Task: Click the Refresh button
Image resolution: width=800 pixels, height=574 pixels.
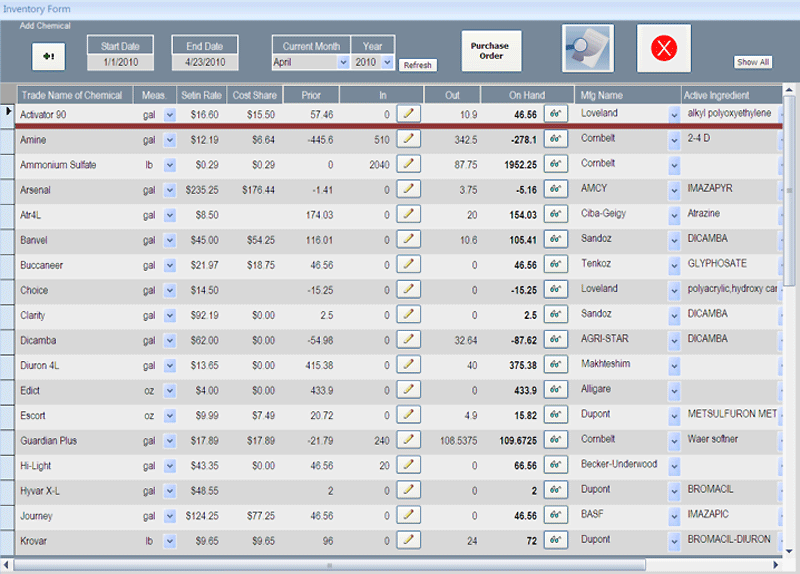Action: 417,65
